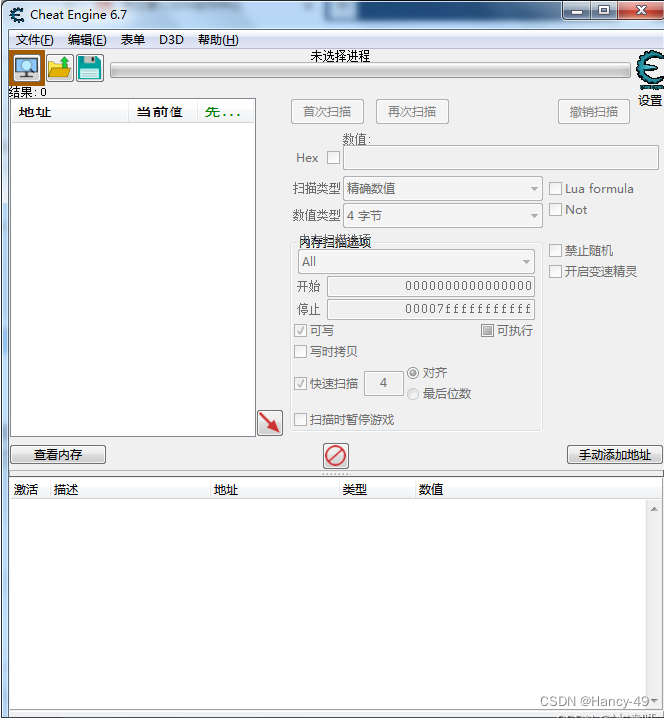Image resolution: width=664 pixels, height=718 pixels.
Task: Click the 手动添加地址 button
Action: pyautogui.click(x=615, y=455)
